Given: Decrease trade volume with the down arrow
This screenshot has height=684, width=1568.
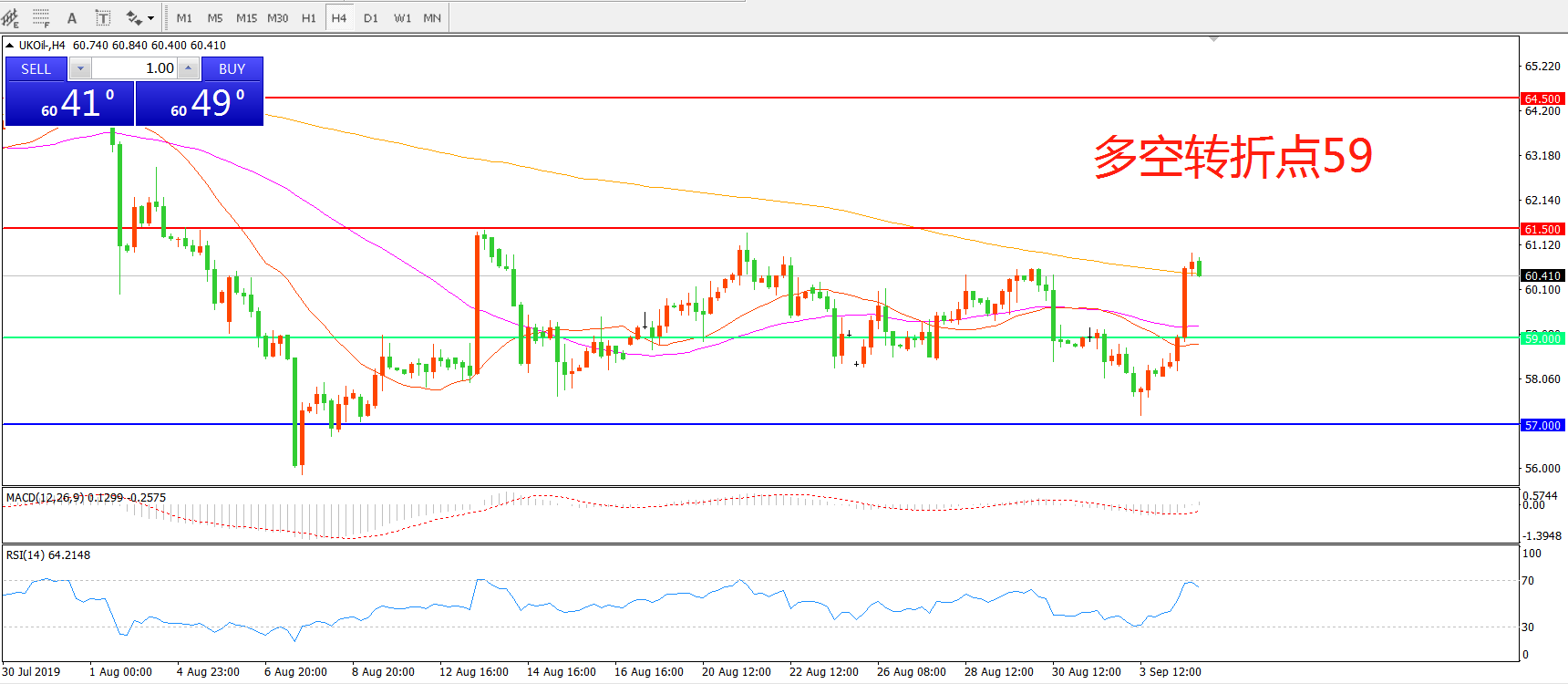Looking at the screenshot, I should [80, 68].
